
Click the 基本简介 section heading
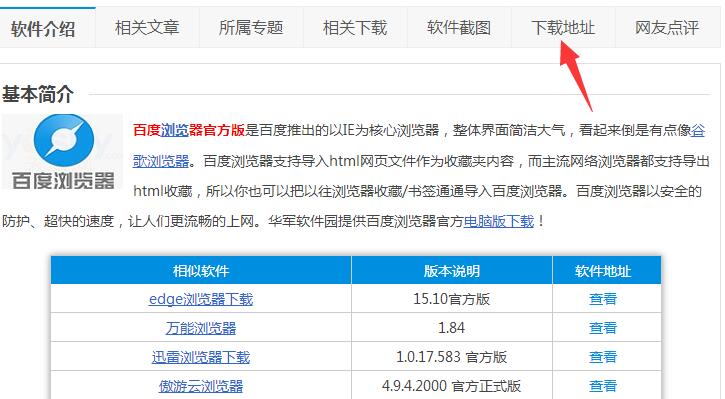coord(38,94)
